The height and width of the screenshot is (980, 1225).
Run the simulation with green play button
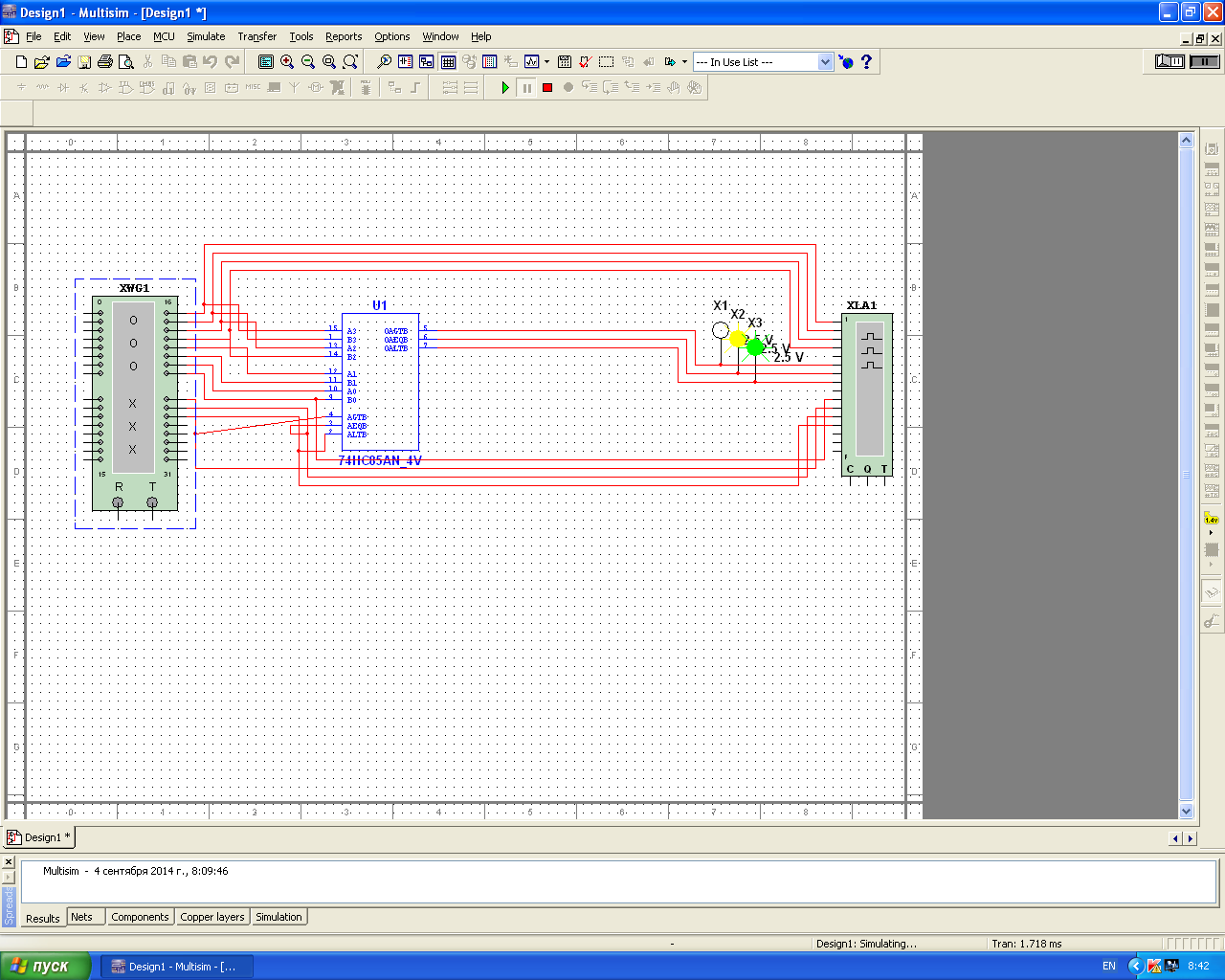pyautogui.click(x=505, y=88)
